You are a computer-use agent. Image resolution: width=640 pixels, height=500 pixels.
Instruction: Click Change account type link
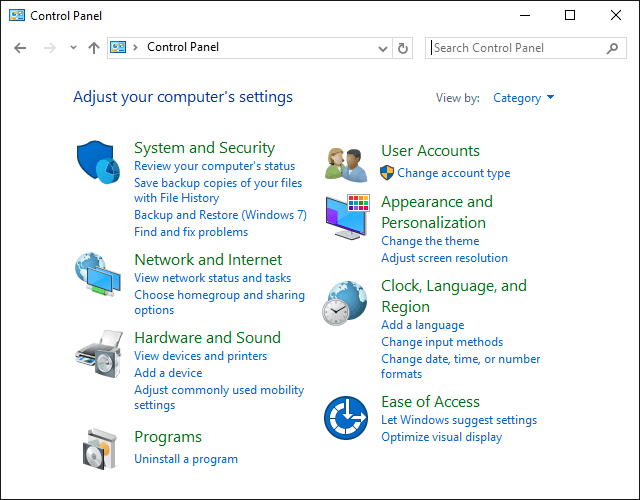pos(453,173)
